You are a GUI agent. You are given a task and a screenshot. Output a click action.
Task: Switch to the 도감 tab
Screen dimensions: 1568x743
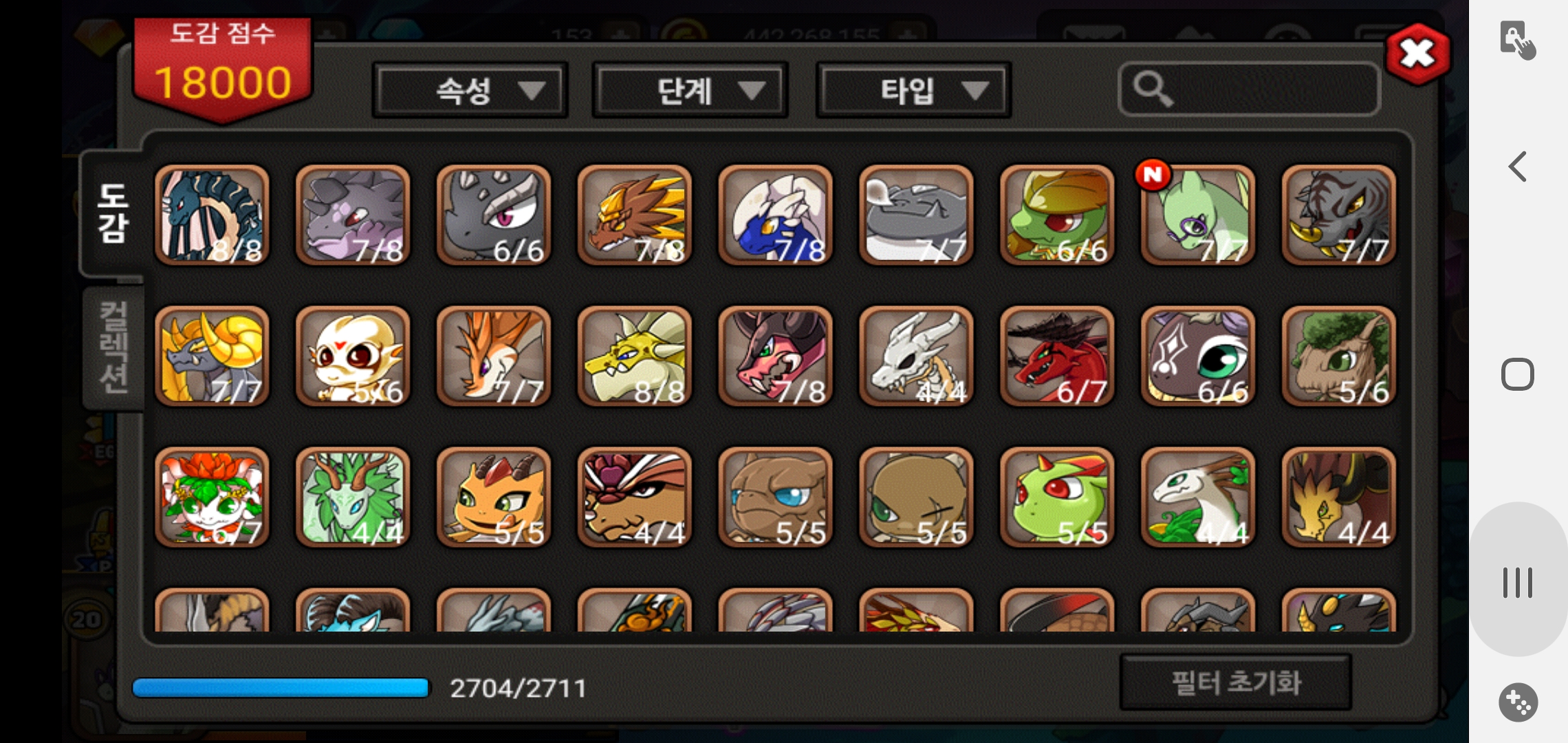point(113,213)
